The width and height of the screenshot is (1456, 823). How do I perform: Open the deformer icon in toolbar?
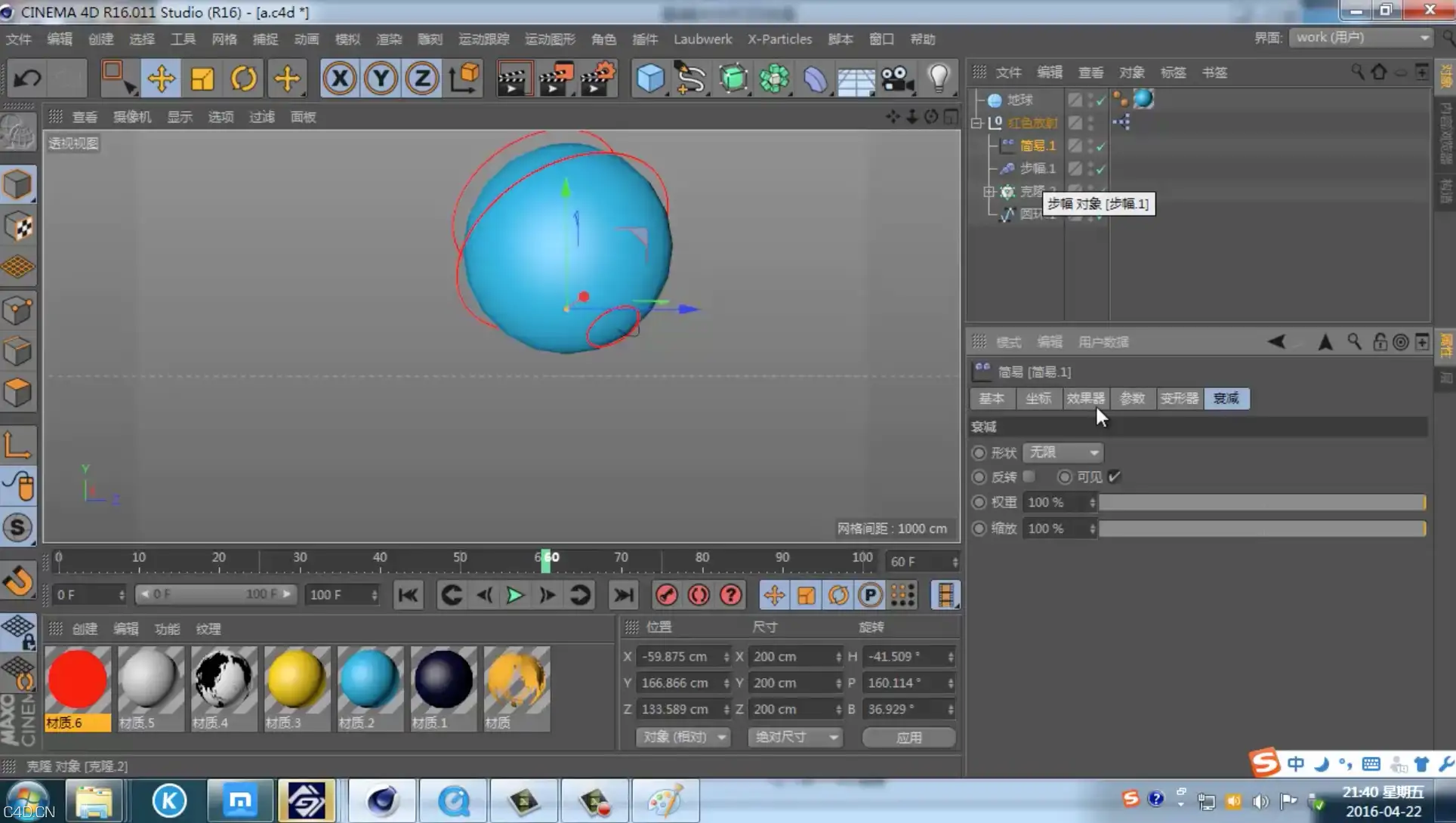pyautogui.click(x=815, y=79)
